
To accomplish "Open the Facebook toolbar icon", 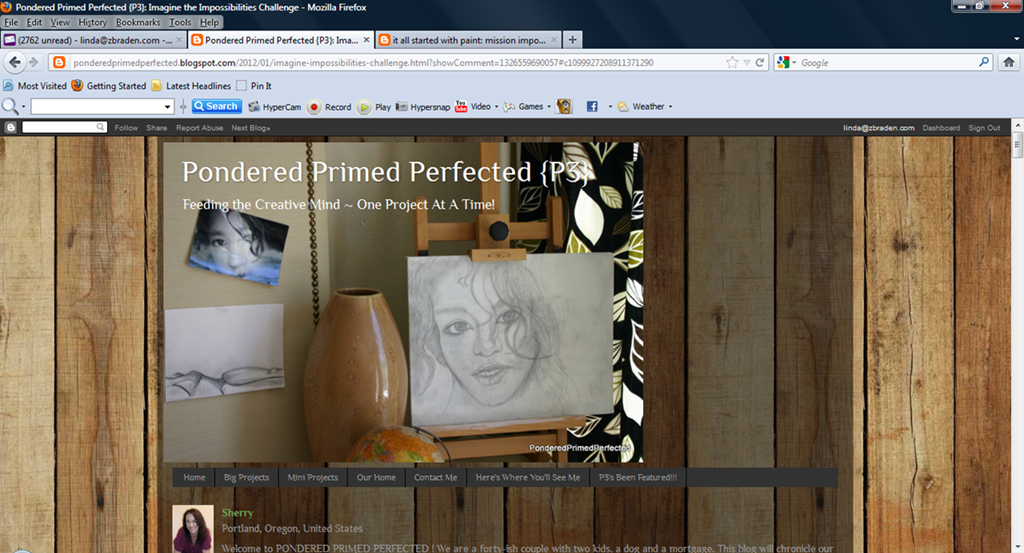I will 592,106.
